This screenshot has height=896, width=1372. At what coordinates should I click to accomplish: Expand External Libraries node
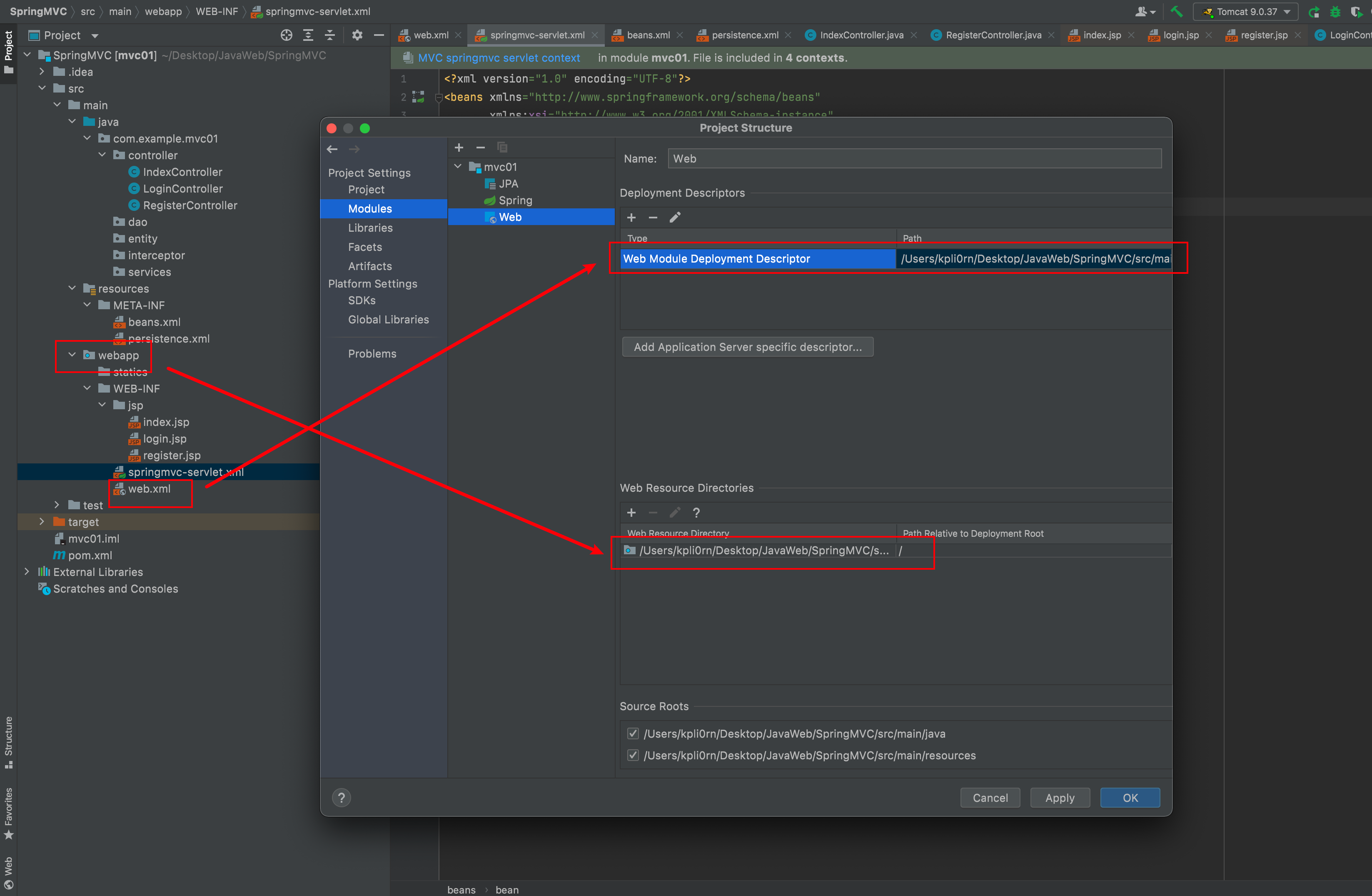[27, 572]
